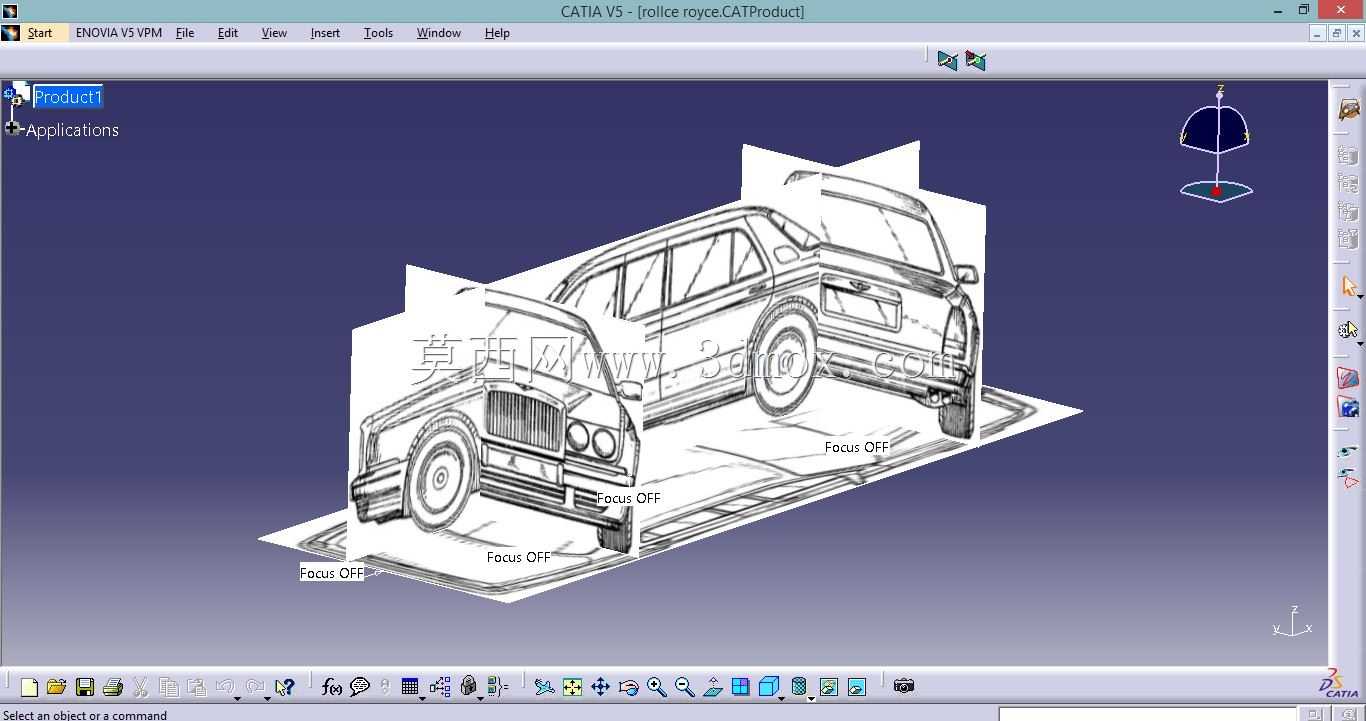This screenshot has height=721, width=1366.
Task: Click the What's This help cursor icon
Action: (x=285, y=687)
